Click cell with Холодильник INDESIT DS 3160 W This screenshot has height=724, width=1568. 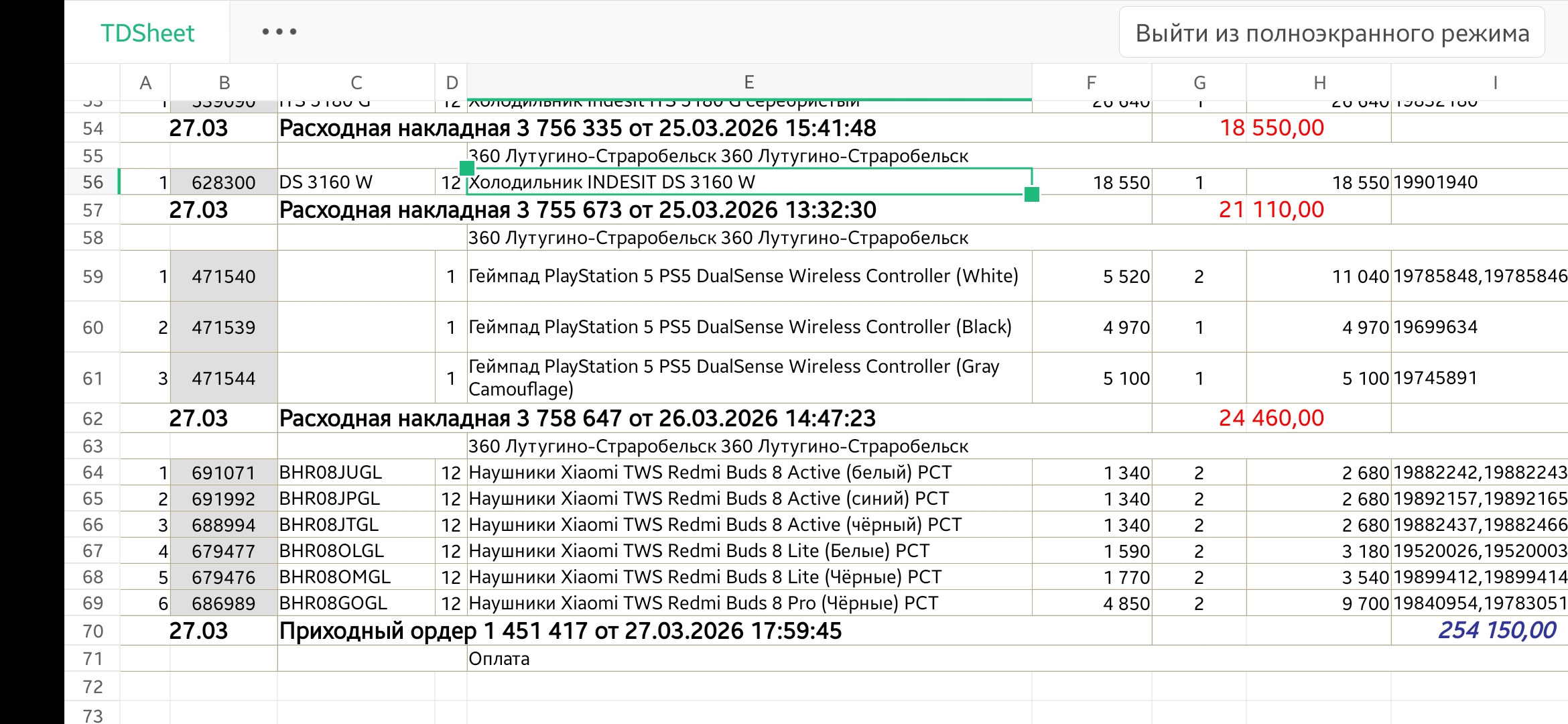tap(749, 182)
